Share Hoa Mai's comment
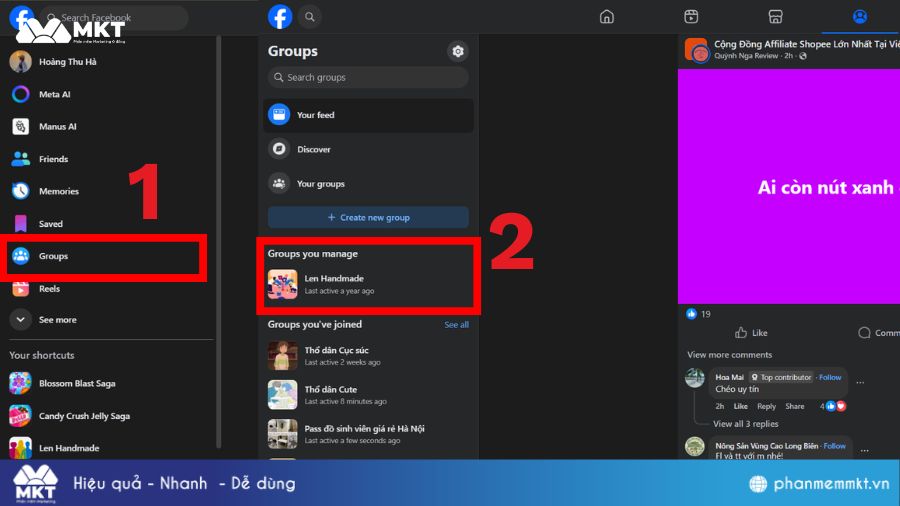Viewport: 900px width, 506px height. pyautogui.click(x=794, y=406)
